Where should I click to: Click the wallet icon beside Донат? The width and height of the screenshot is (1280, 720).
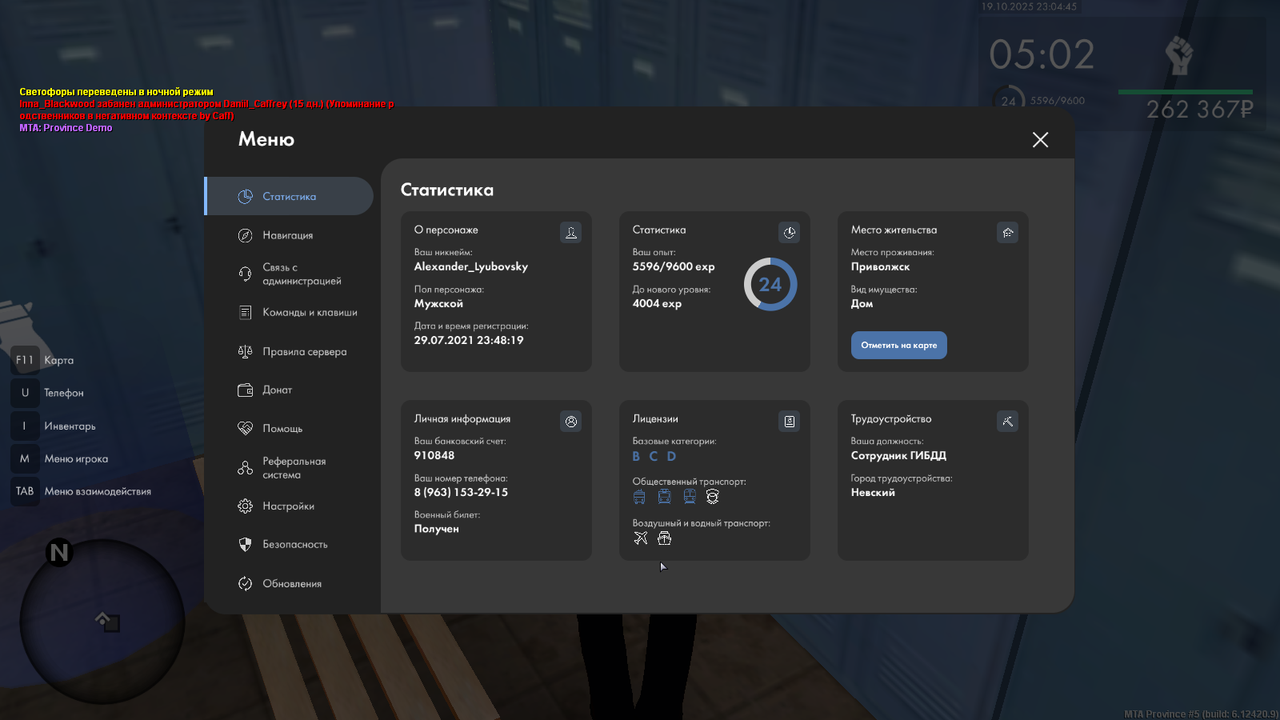[x=245, y=390]
